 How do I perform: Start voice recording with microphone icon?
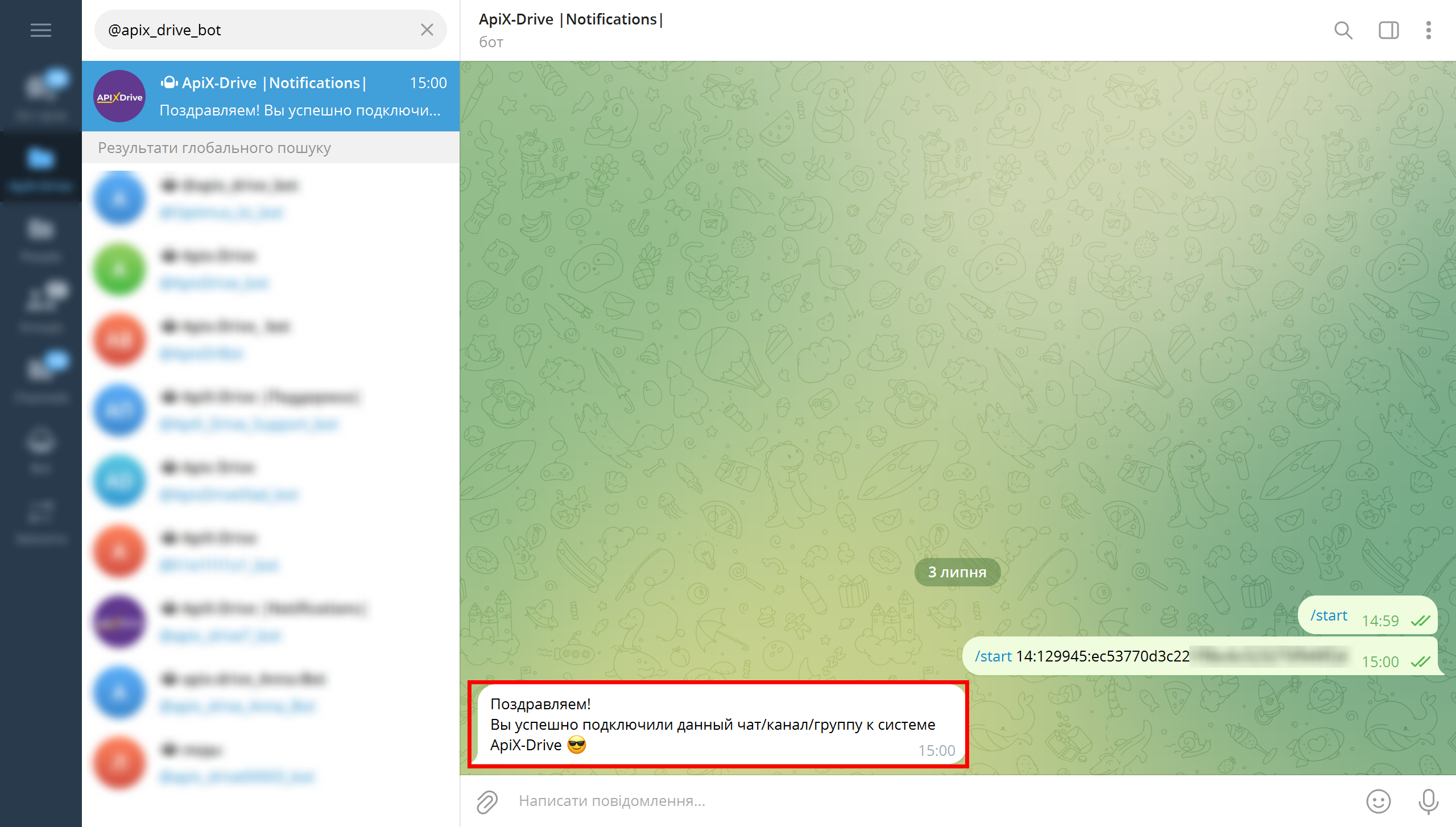1428,801
